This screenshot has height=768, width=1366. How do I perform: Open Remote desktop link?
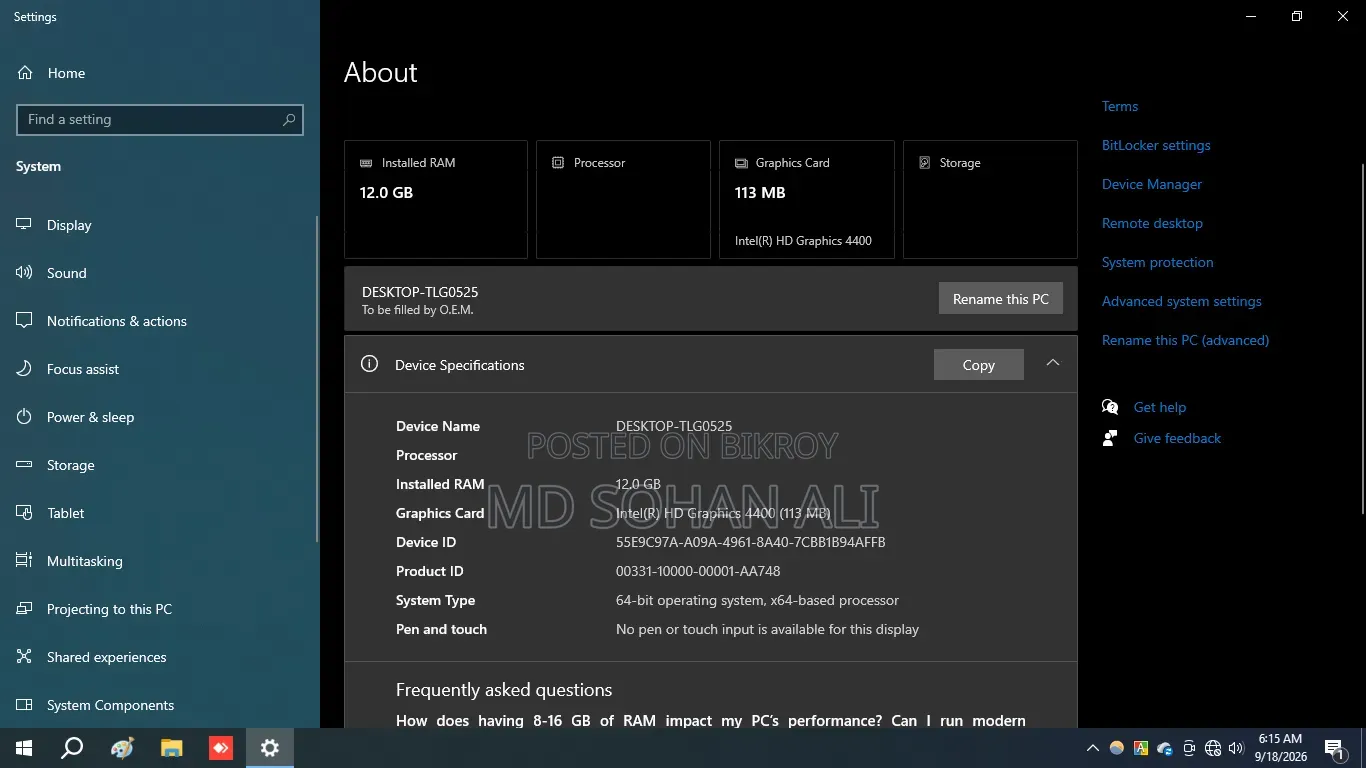(x=1152, y=223)
